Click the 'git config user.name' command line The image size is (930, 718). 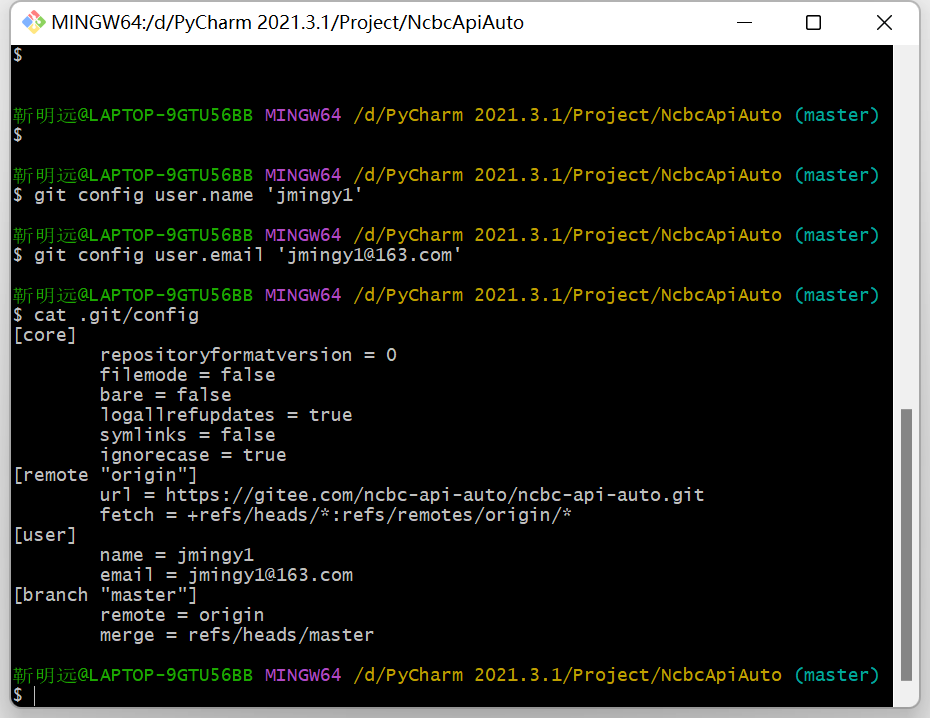click(x=187, y=195)
